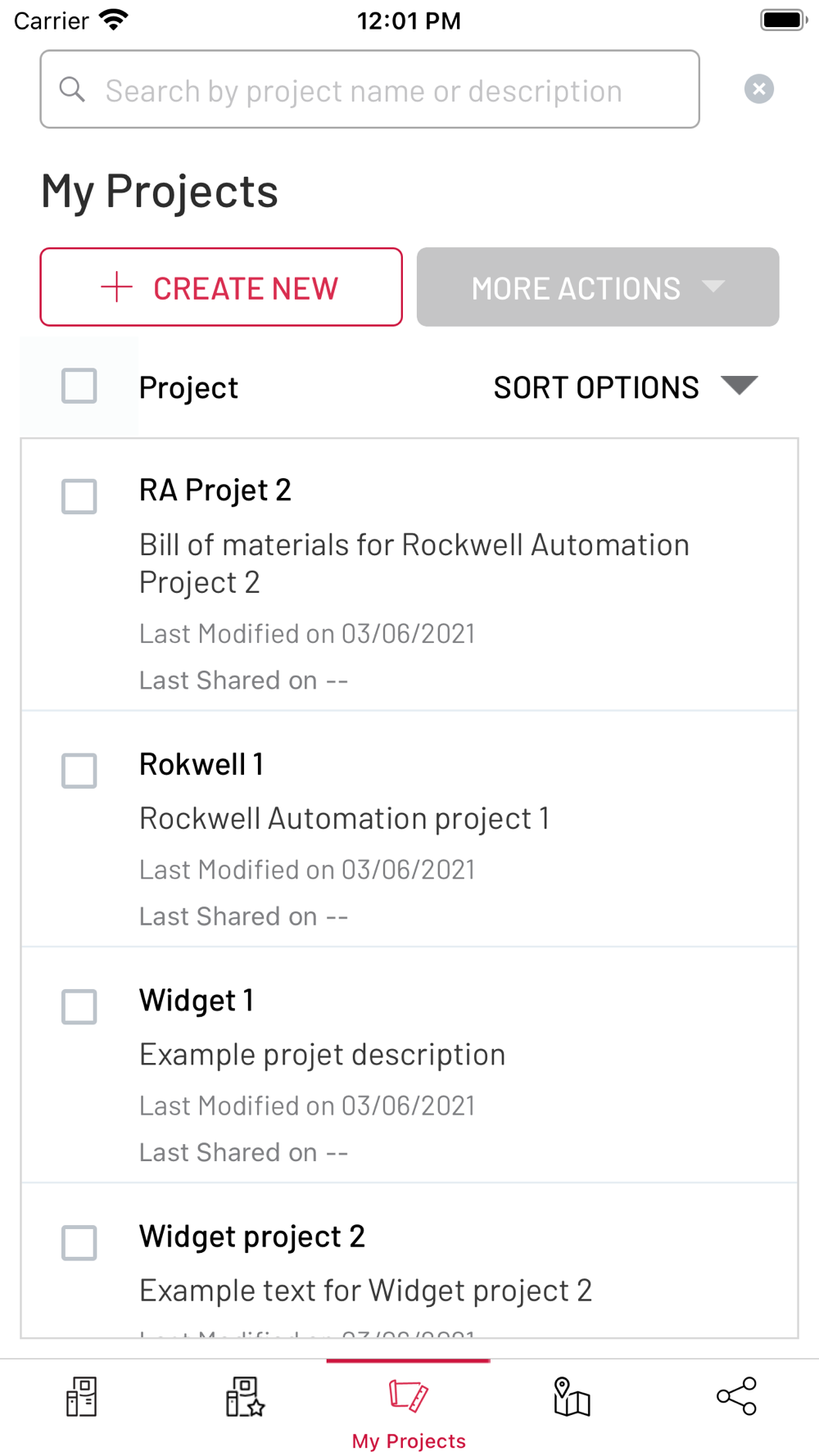The width and height of the screenshot is (819, 1456).
Task: Open the More Actions dropdown
Action: tap(598, 287)
